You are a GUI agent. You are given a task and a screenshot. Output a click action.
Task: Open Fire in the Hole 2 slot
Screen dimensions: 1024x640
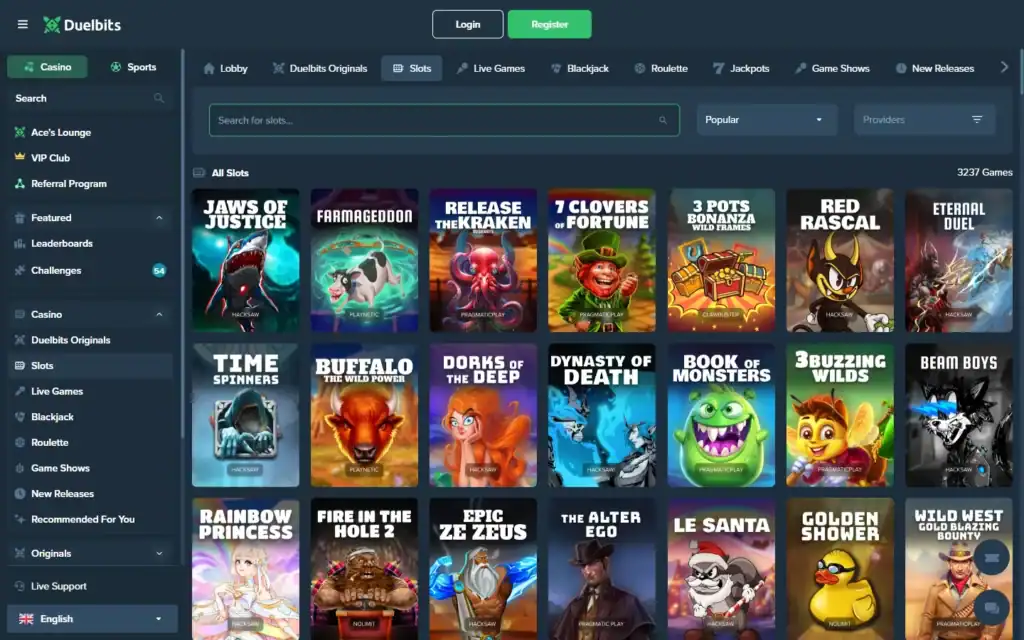[x=364, y=569]
